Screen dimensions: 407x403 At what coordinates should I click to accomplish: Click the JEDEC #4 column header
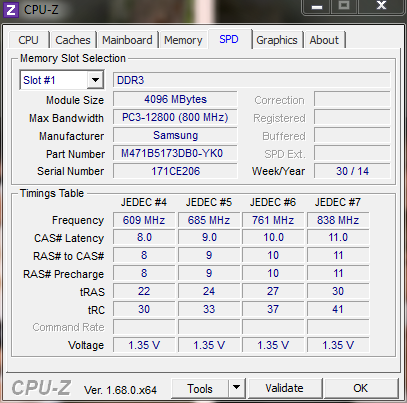point(144,202)
